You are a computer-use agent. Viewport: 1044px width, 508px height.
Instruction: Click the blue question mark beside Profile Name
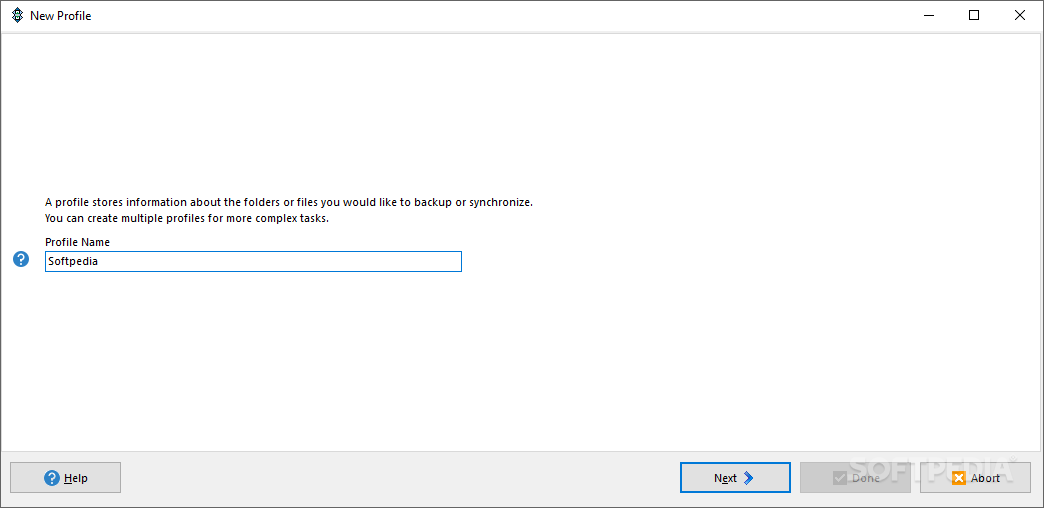click(21, 260)
